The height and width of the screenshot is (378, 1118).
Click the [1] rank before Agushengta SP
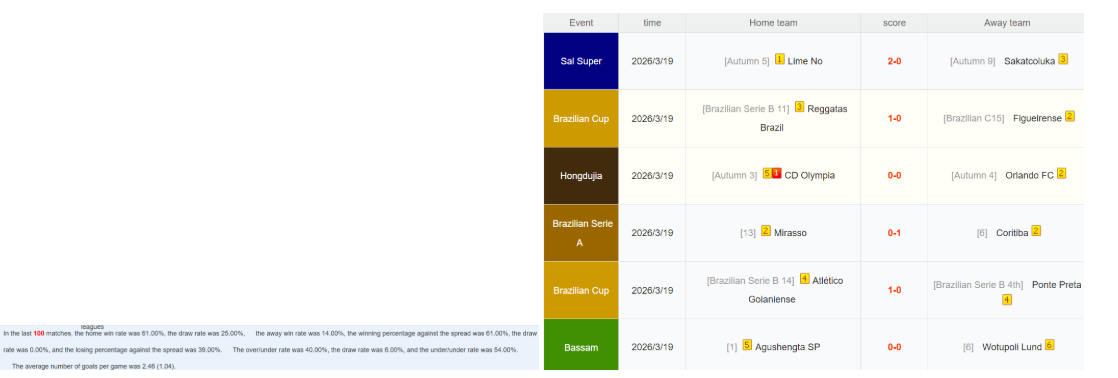[732, 347]
